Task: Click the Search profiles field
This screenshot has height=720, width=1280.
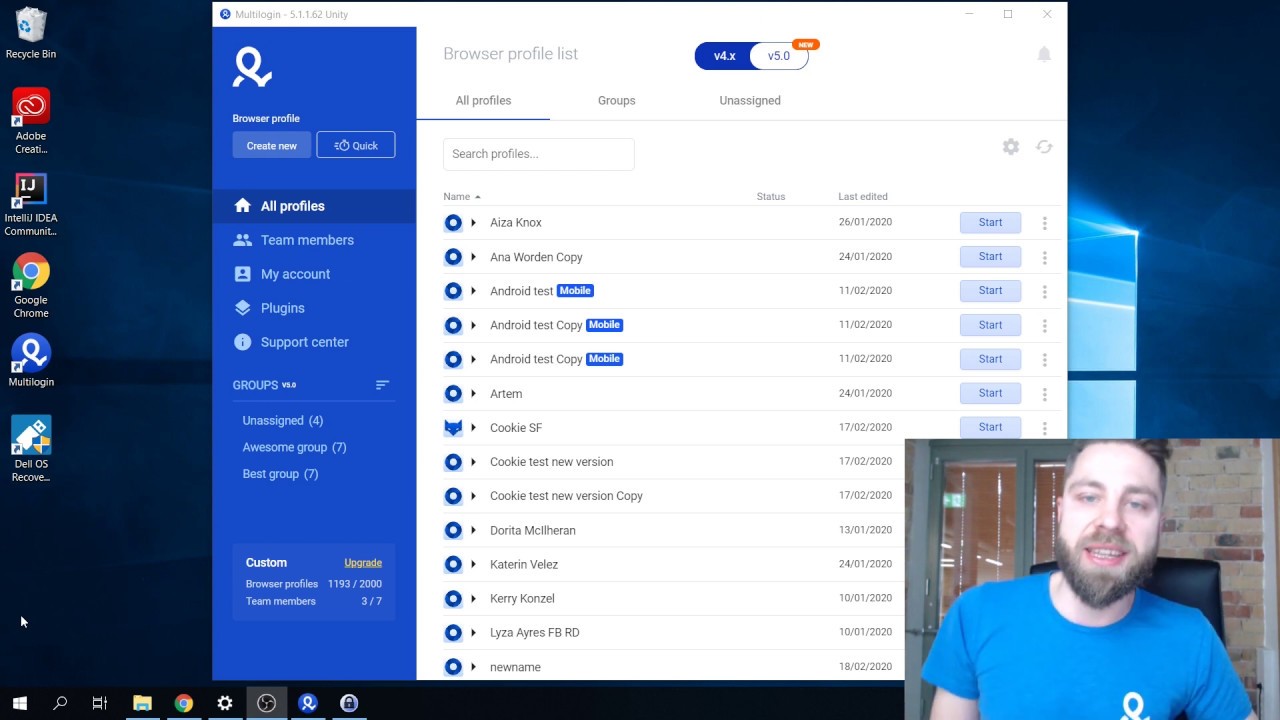Action: click(539, 154)
